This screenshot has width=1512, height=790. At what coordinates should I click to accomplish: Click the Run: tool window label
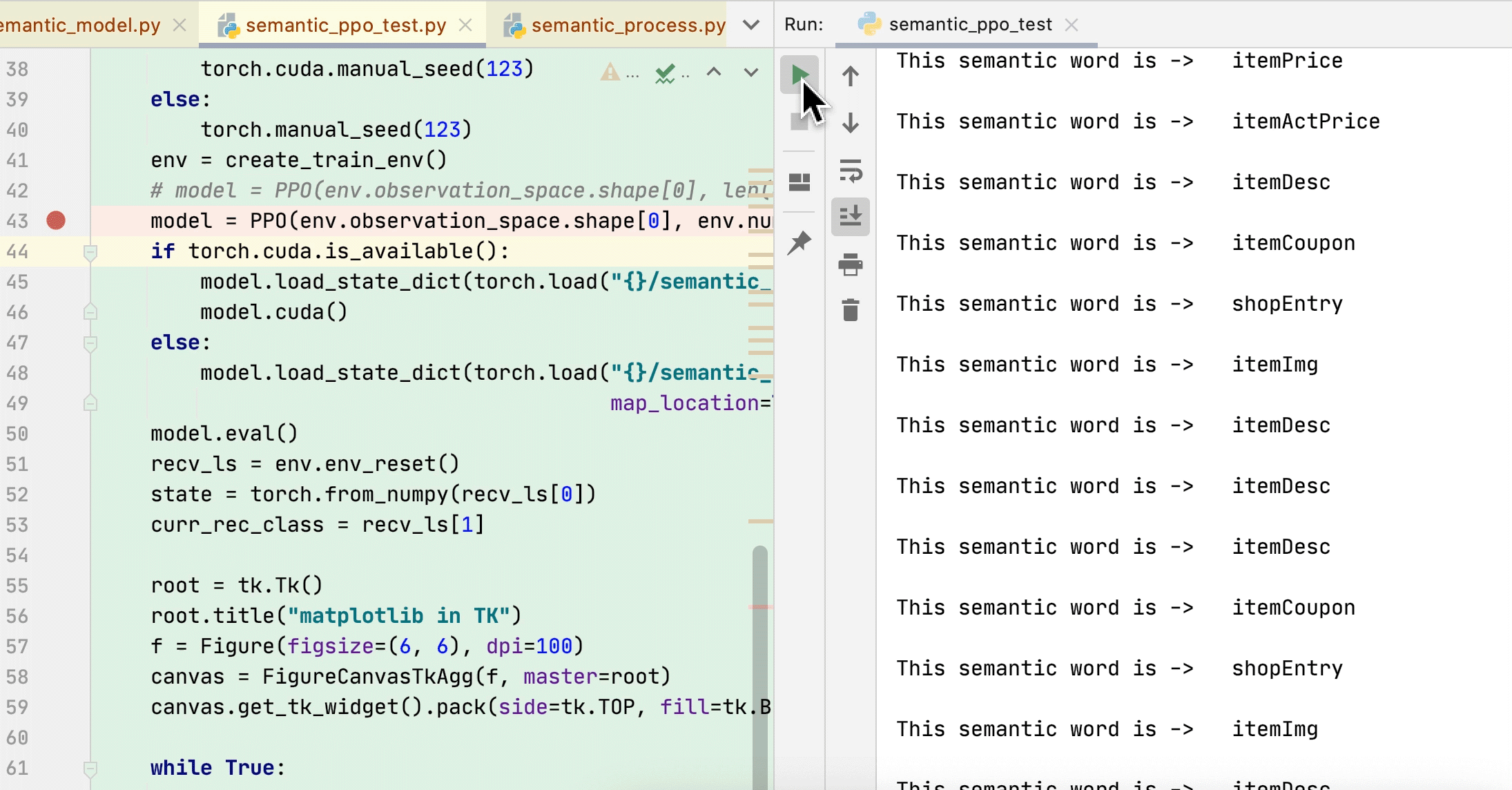[x=804, y=25]
